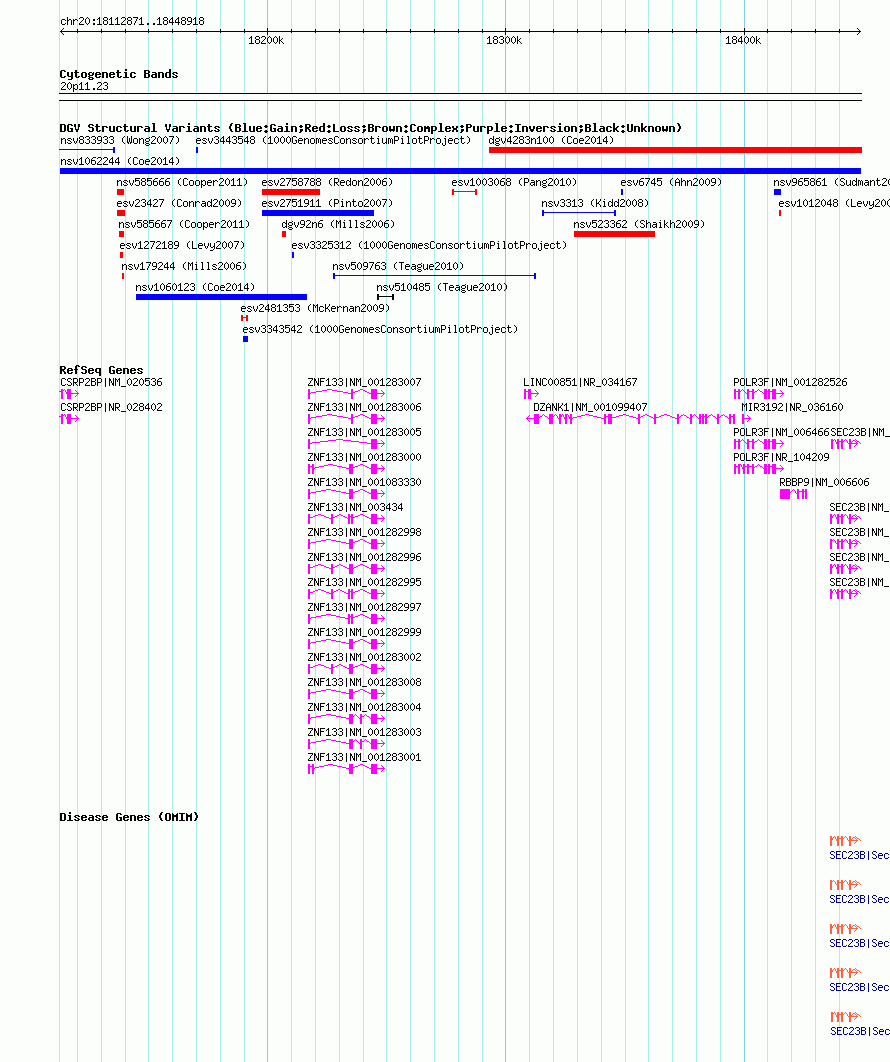Click esv1272189 (Levy2007) label
Image resolution: width=890 pixels, height=1062 pixels.
(182, 245)
